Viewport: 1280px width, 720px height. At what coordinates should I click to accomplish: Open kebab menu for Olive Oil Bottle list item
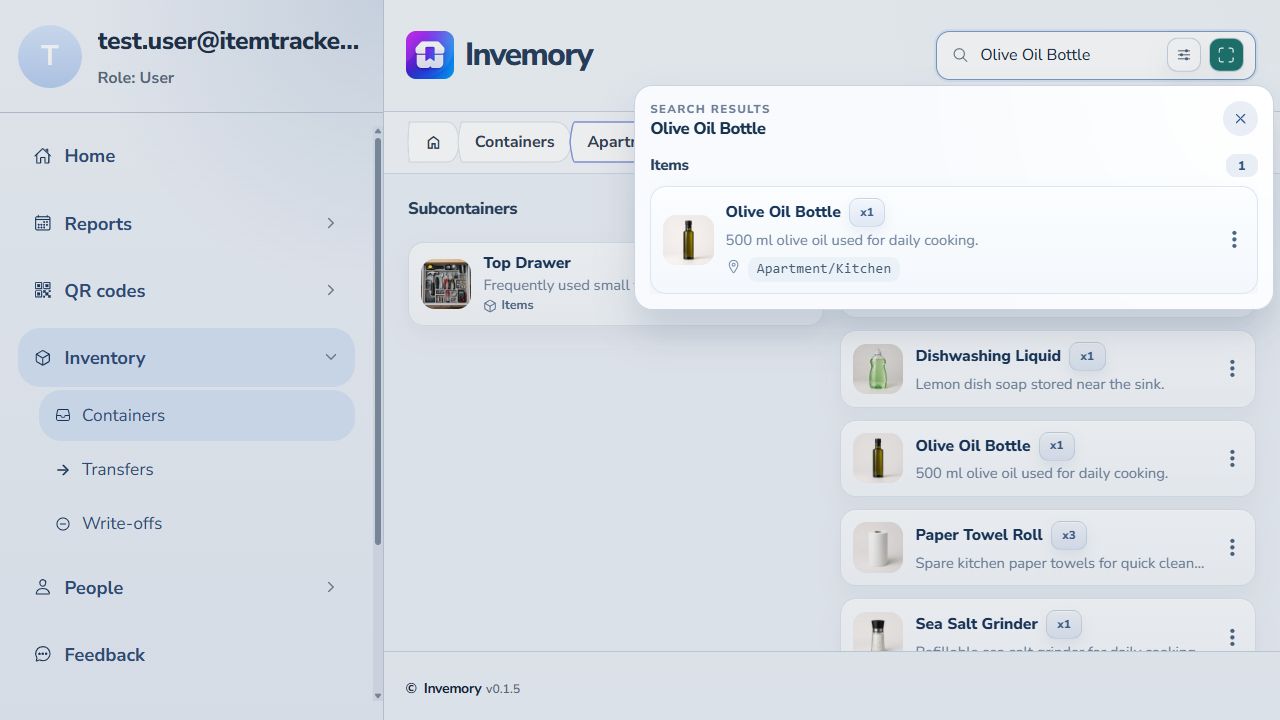[1232, 458]
